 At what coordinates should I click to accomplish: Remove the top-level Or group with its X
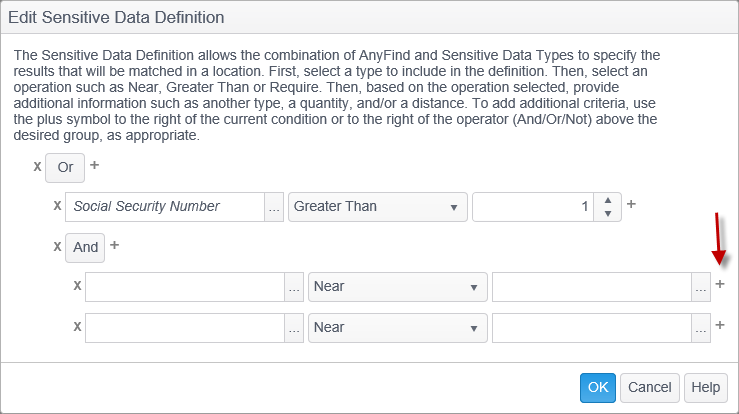(x=37, y=166)
